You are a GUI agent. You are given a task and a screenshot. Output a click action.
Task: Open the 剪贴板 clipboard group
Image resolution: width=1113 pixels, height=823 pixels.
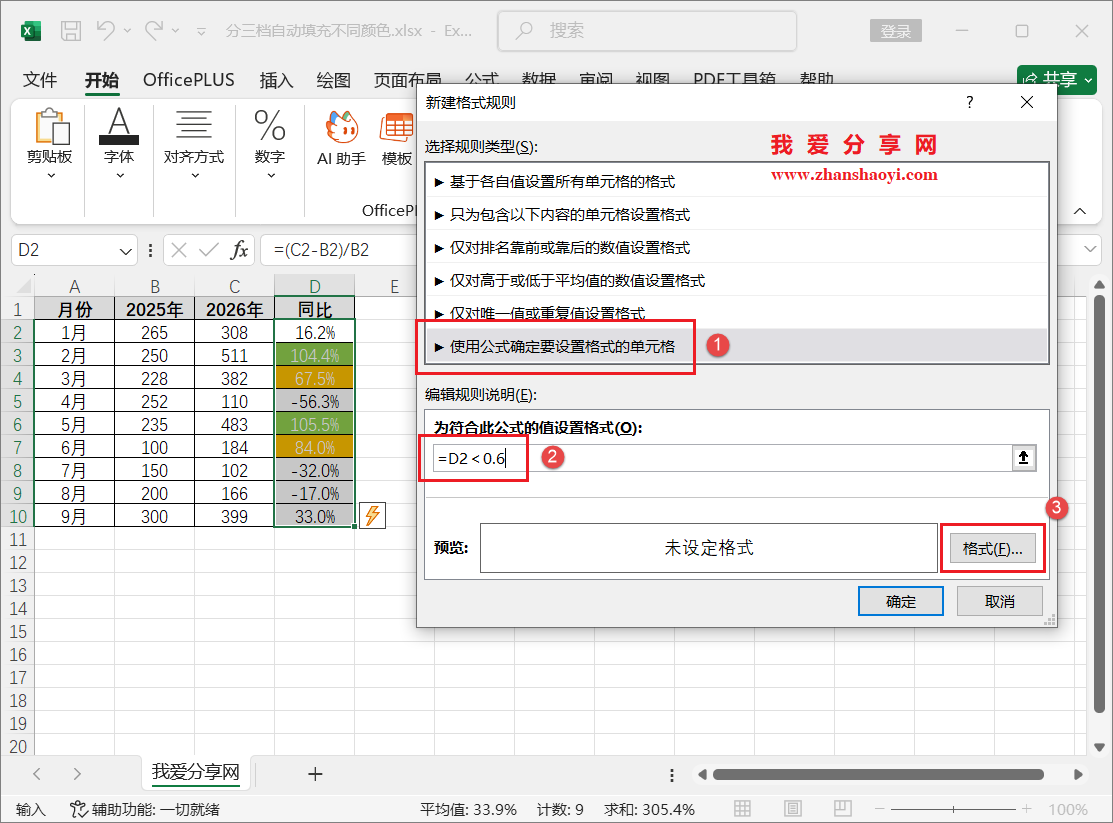[x=50, y=145]
